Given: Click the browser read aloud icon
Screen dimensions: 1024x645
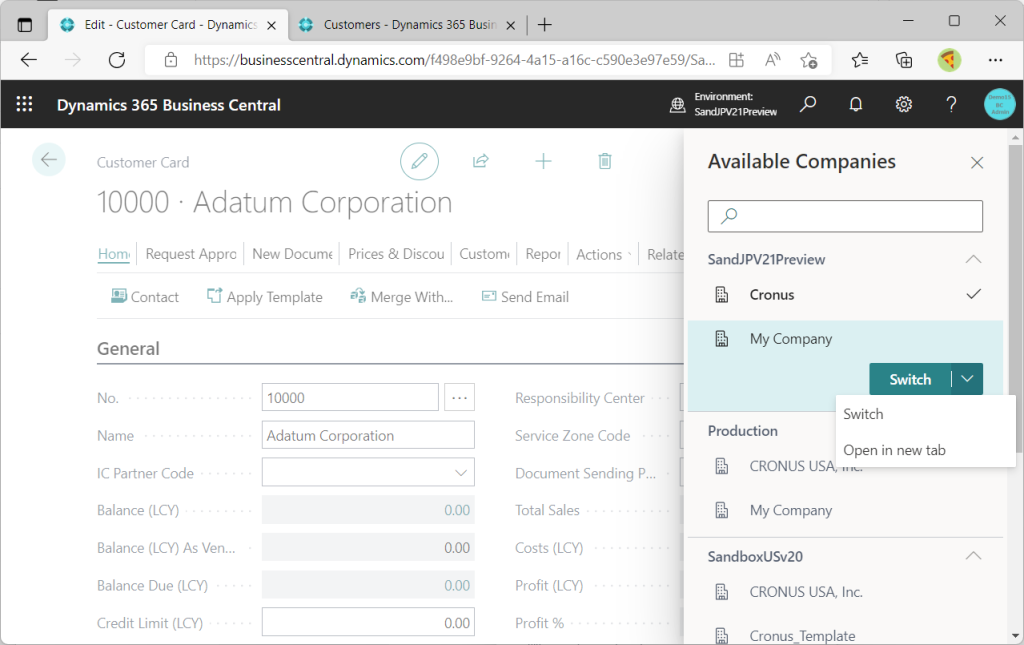Looking at the screenshot, I should [773, 61].
